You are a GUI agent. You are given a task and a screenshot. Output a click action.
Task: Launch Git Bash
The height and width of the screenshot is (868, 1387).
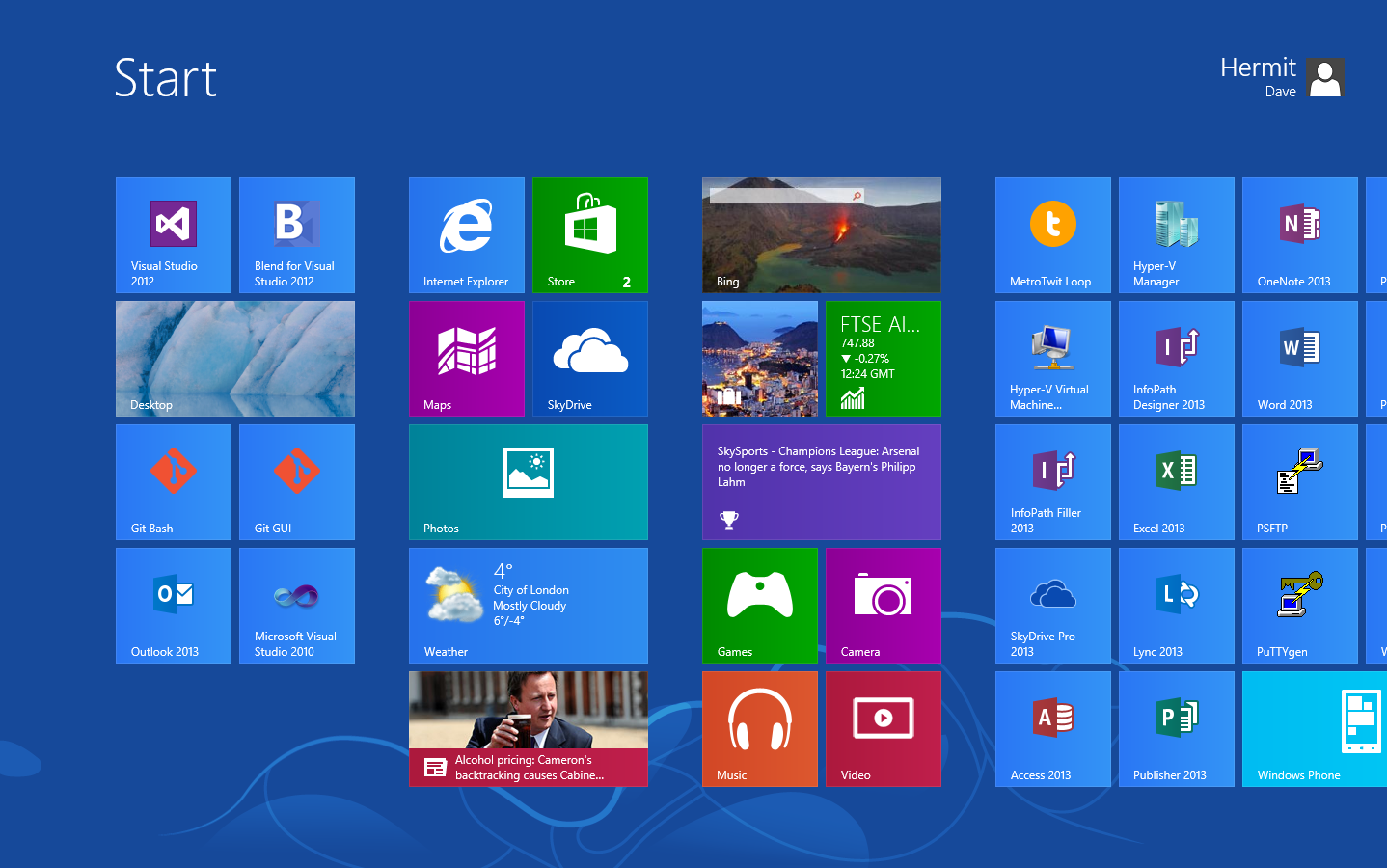(174, 482)
